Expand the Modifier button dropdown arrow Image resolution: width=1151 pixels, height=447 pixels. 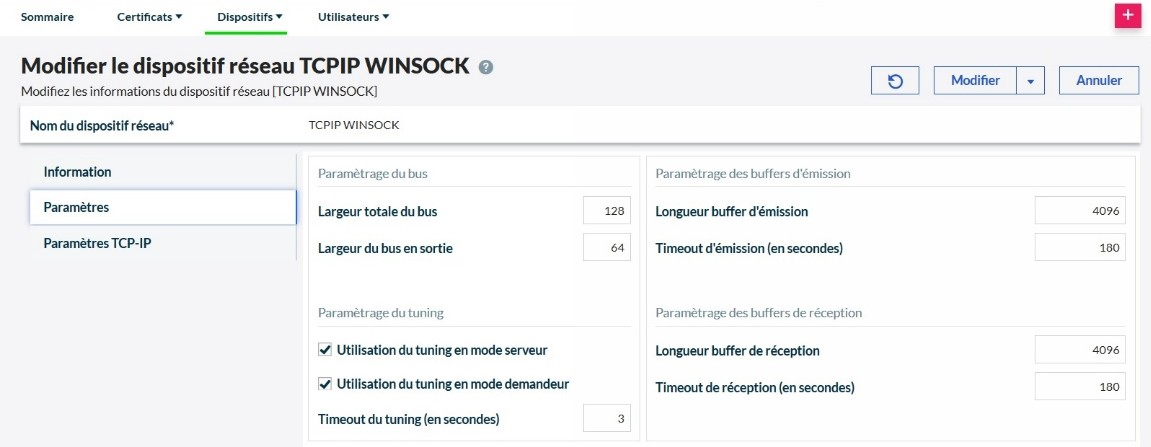point(1031,81)
